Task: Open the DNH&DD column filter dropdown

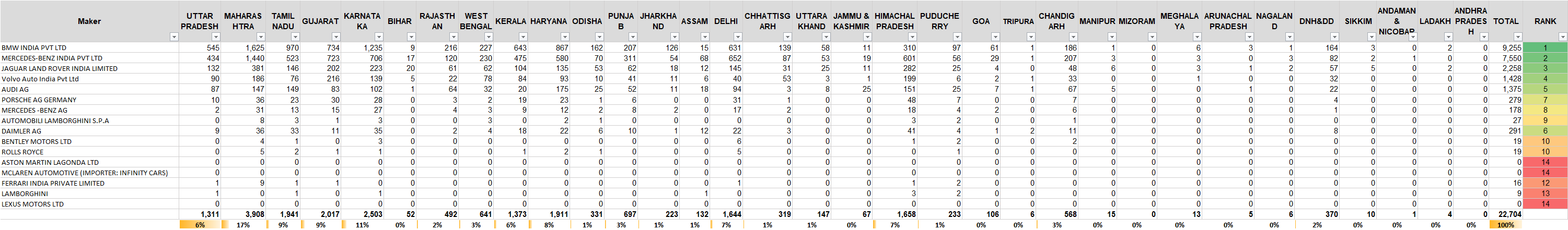Action: [x=1335, y=37]
